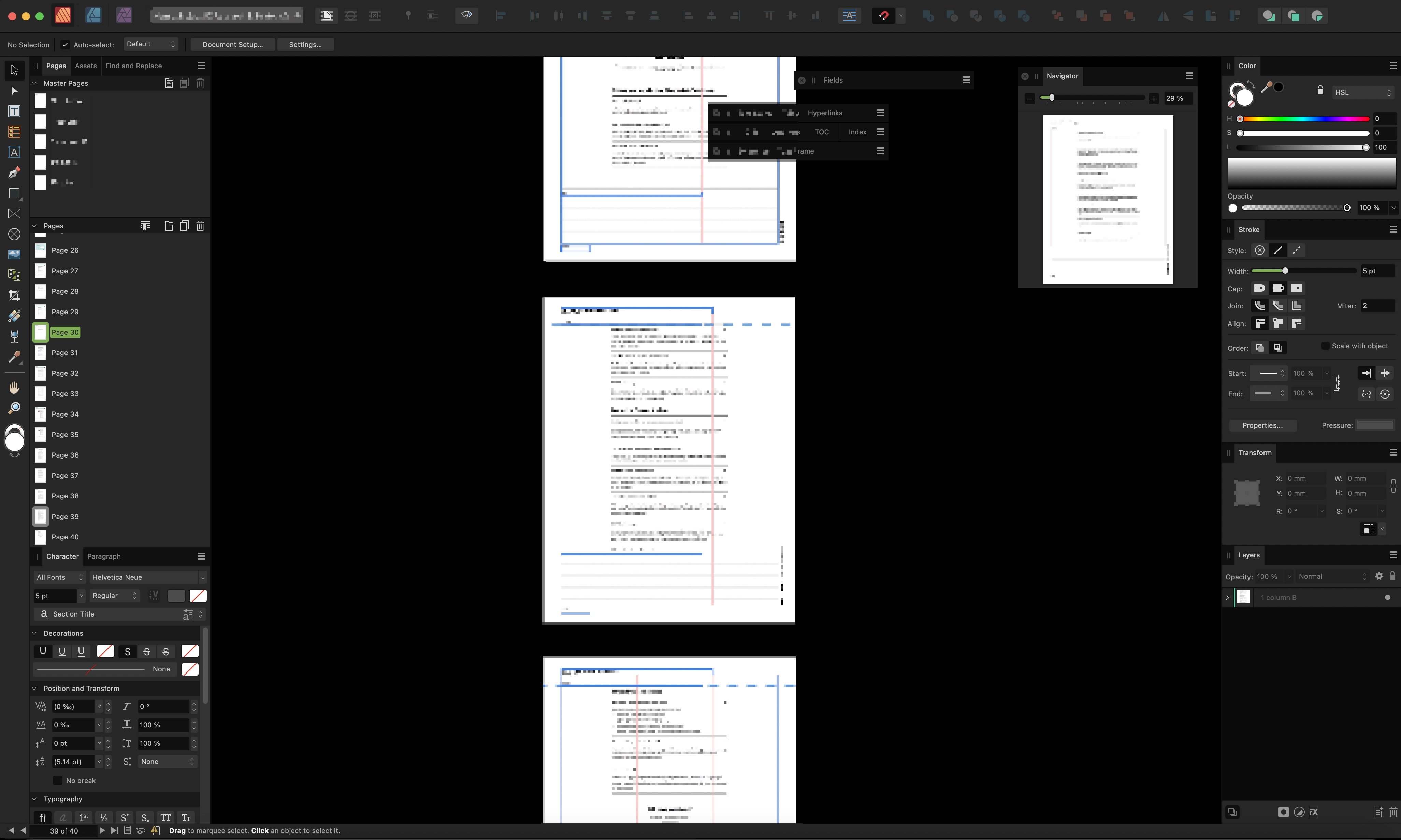Open the Auto-select Default dropdown
1401x840 pixels.
point(151,44)
